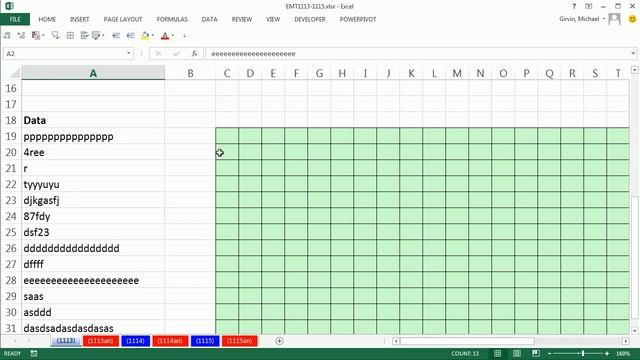Click the Excel help question mark icon
Viewport: 640px width, 360px height.
coord(574,7)
